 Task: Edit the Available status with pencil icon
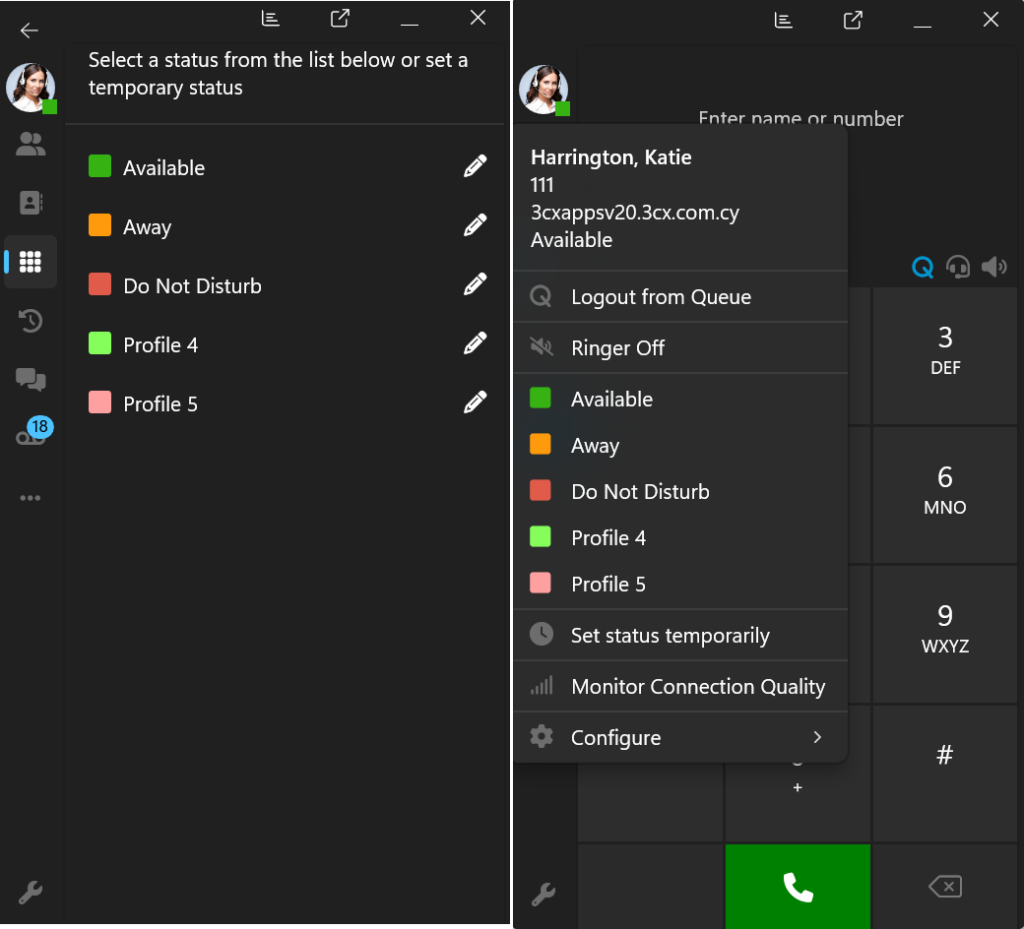tap(475, 166)
